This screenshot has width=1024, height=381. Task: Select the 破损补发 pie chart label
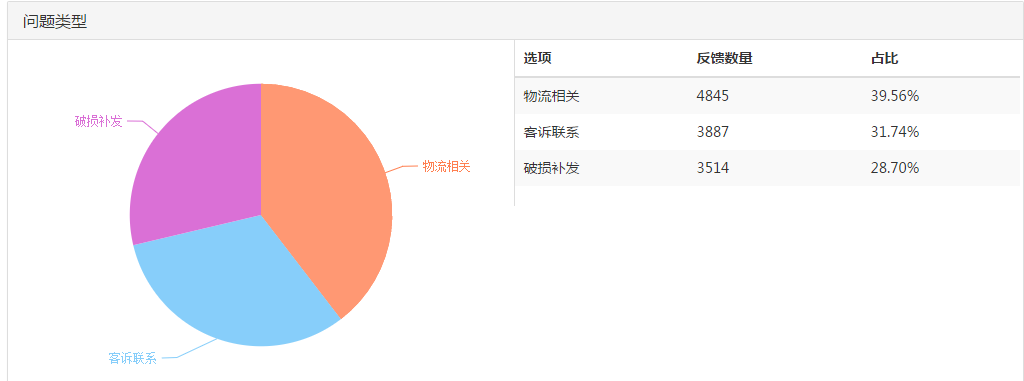point(99,121)
